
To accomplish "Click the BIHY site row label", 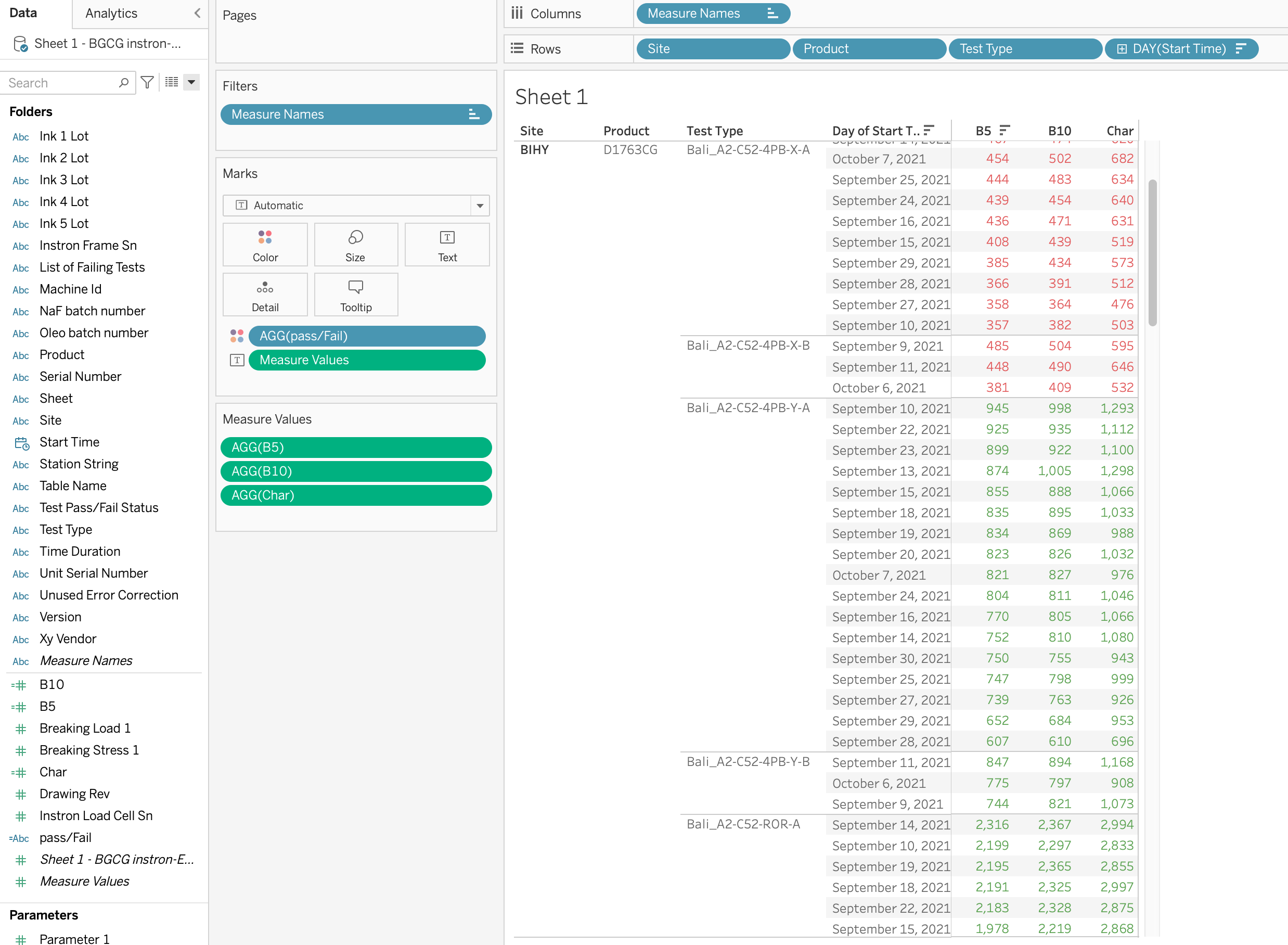I will (534, 150).
